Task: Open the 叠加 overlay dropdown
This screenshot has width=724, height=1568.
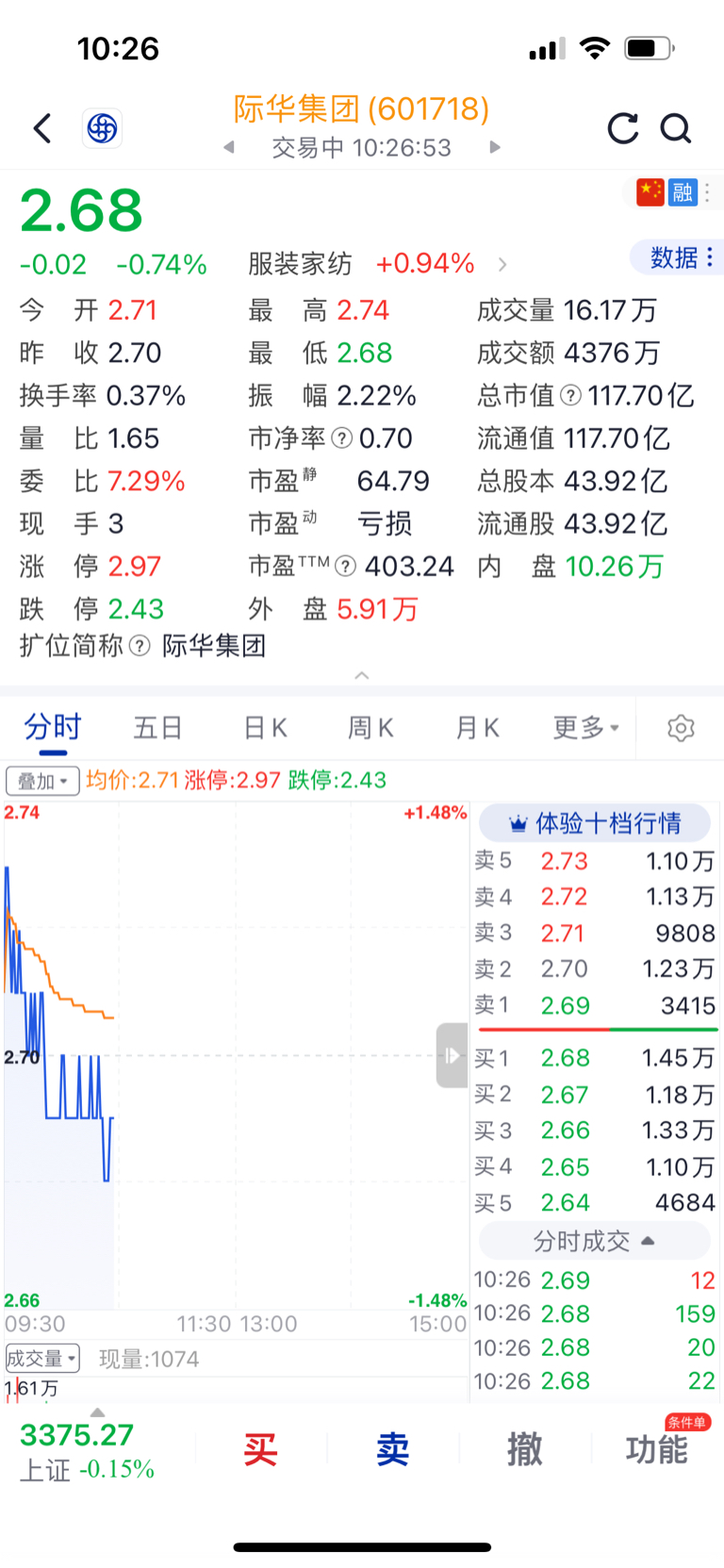Action: (x=42, y=781)
